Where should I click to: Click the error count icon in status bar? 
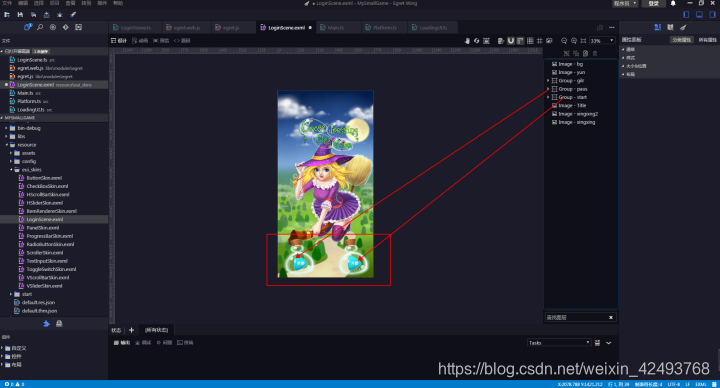point(7,384)
